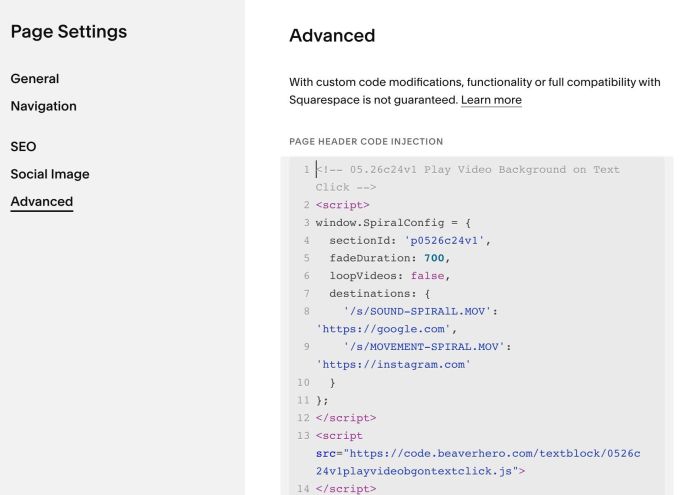Image resolution: width=700 pixels, height=495 pixels.
Task: Select the Advanced tab in sidebar
Action: (x=42, y=201)
